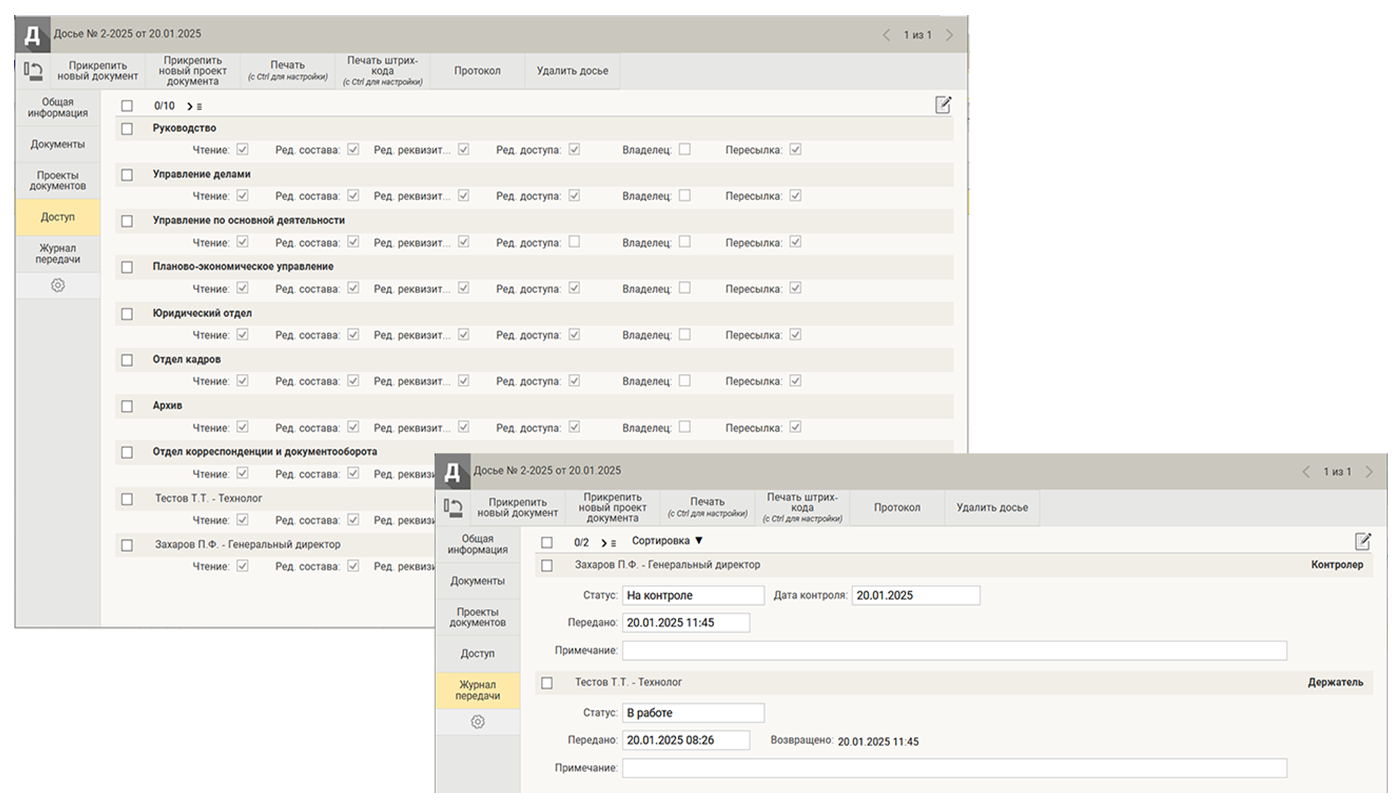Screen dimensions: 1400x800
Task: Click the Д logo in the transfer journal window
Action: pos(453,472)
